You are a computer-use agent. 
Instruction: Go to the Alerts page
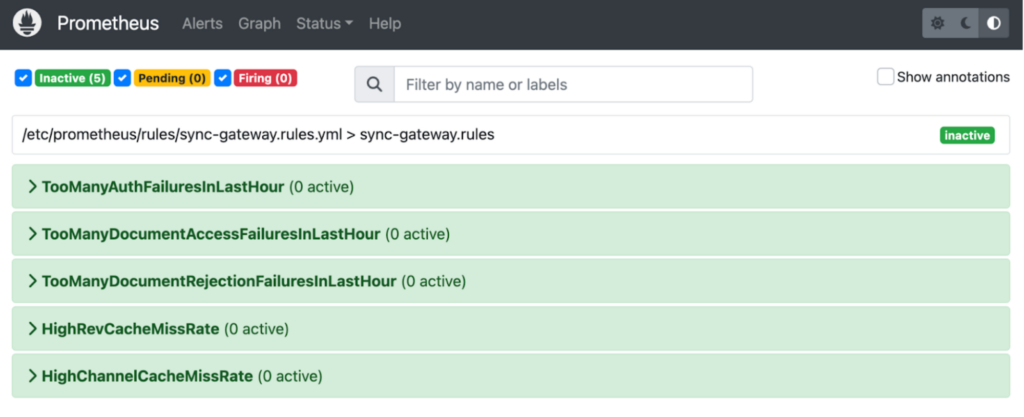202,23
